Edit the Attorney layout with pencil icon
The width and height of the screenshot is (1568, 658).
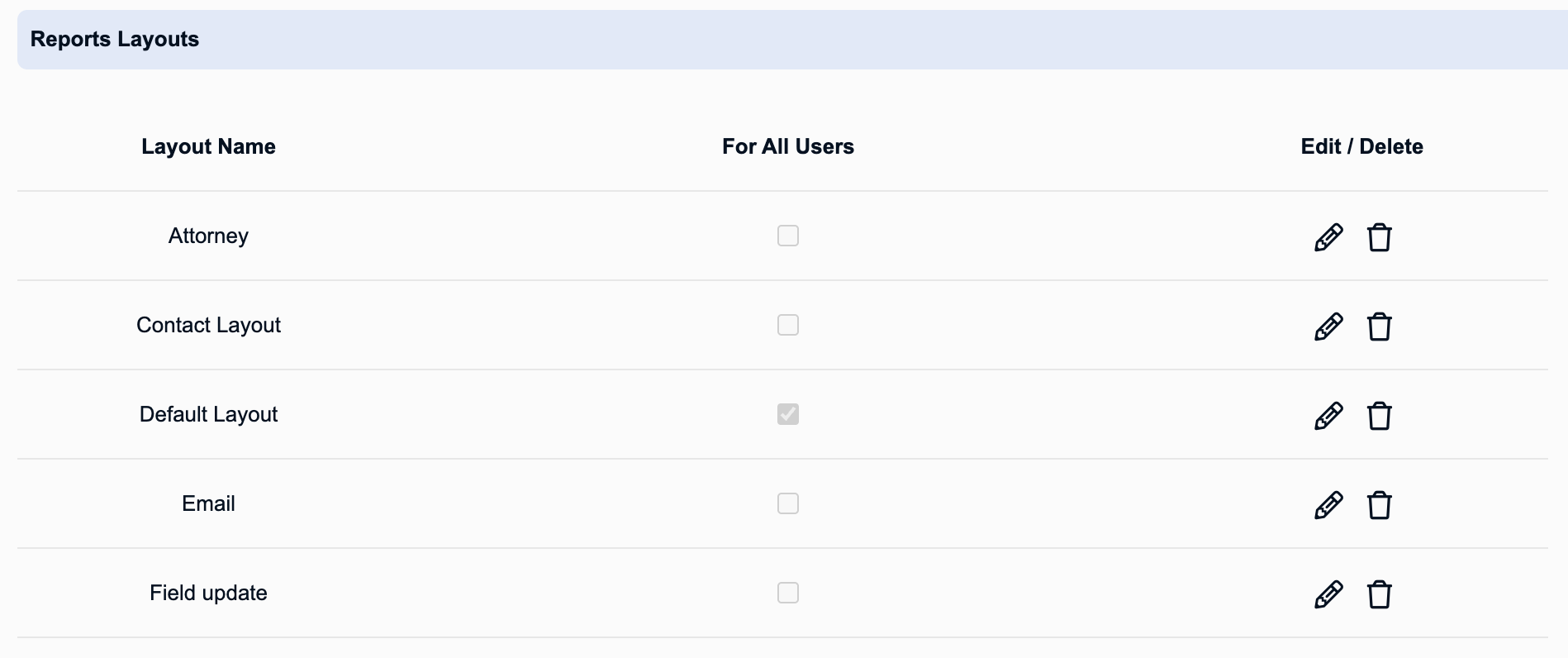click(x=1328, y=237)
